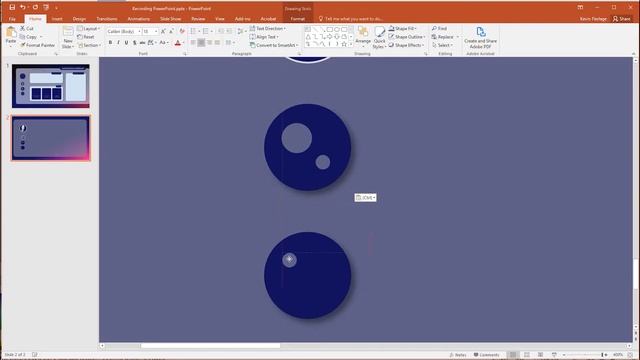Screen dimensions: 640x360
Task: Toggle Align Right paragraph alignment
Action: click(209, 43)
